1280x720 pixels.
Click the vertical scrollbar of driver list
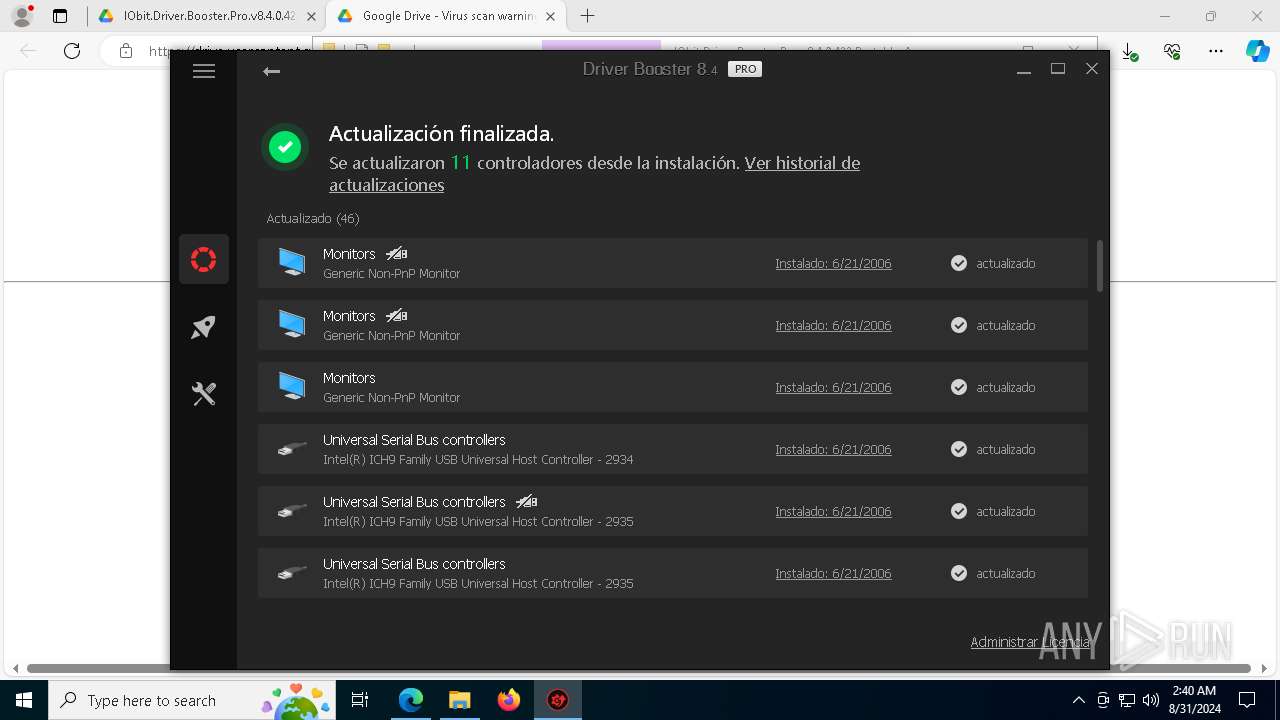click(1100, 266)
